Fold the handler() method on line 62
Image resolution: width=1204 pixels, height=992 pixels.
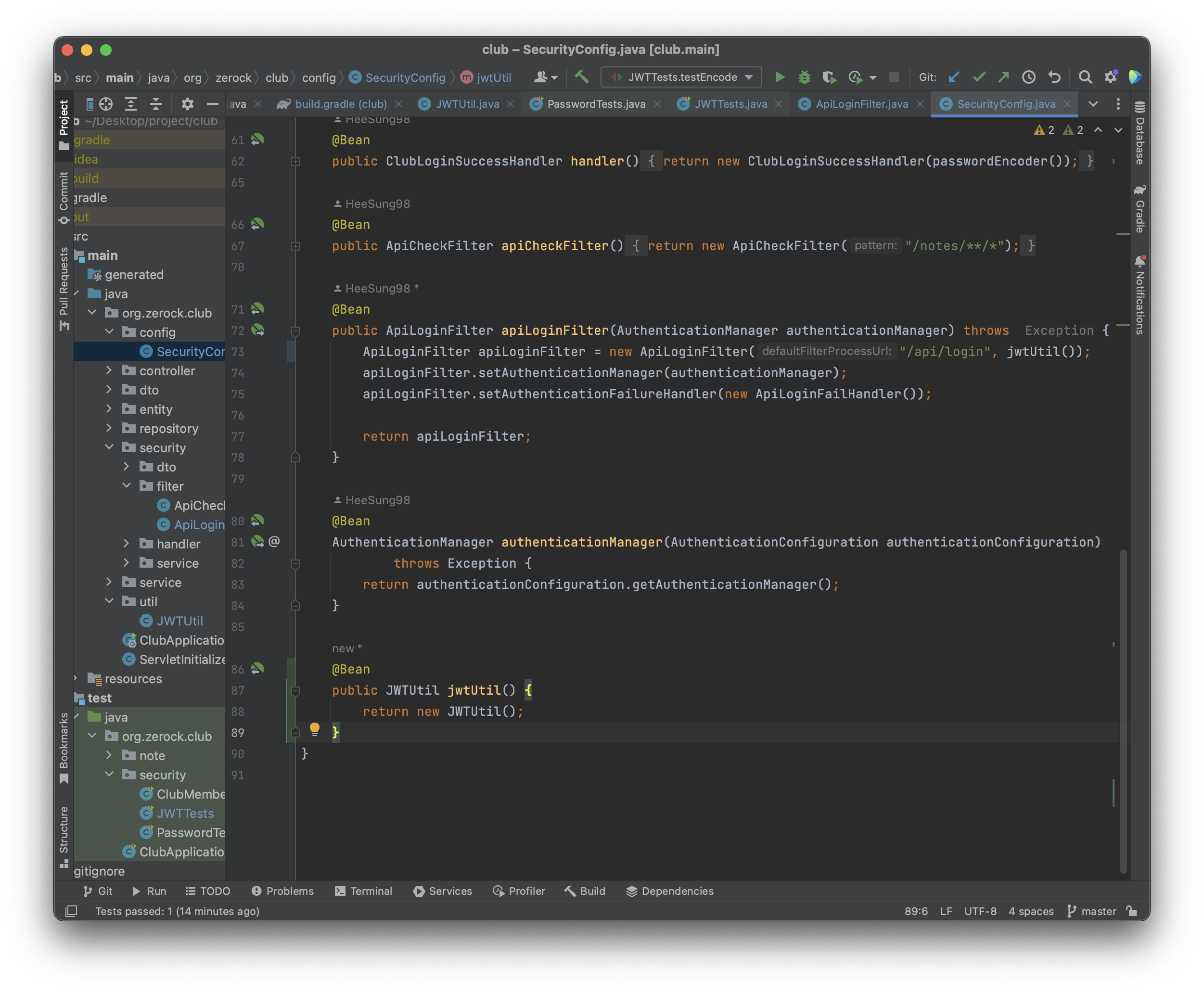click(x=295, y=162)
